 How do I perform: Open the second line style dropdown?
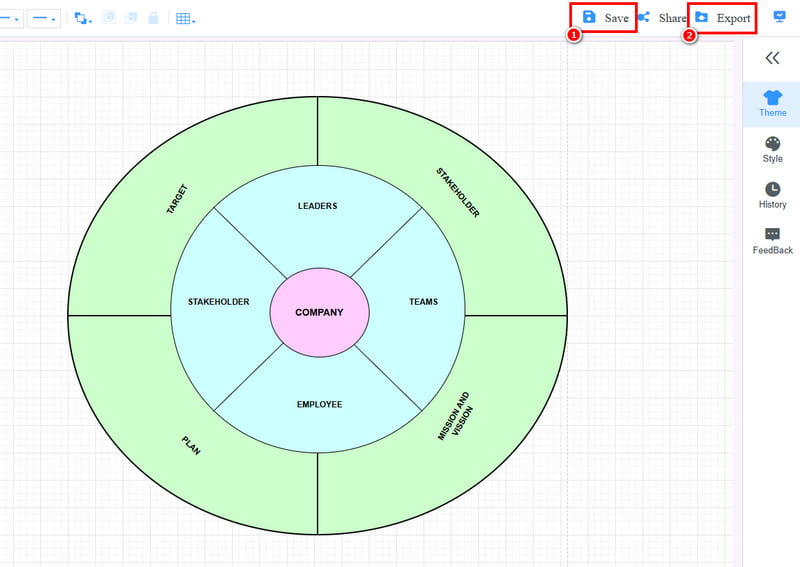43,18
